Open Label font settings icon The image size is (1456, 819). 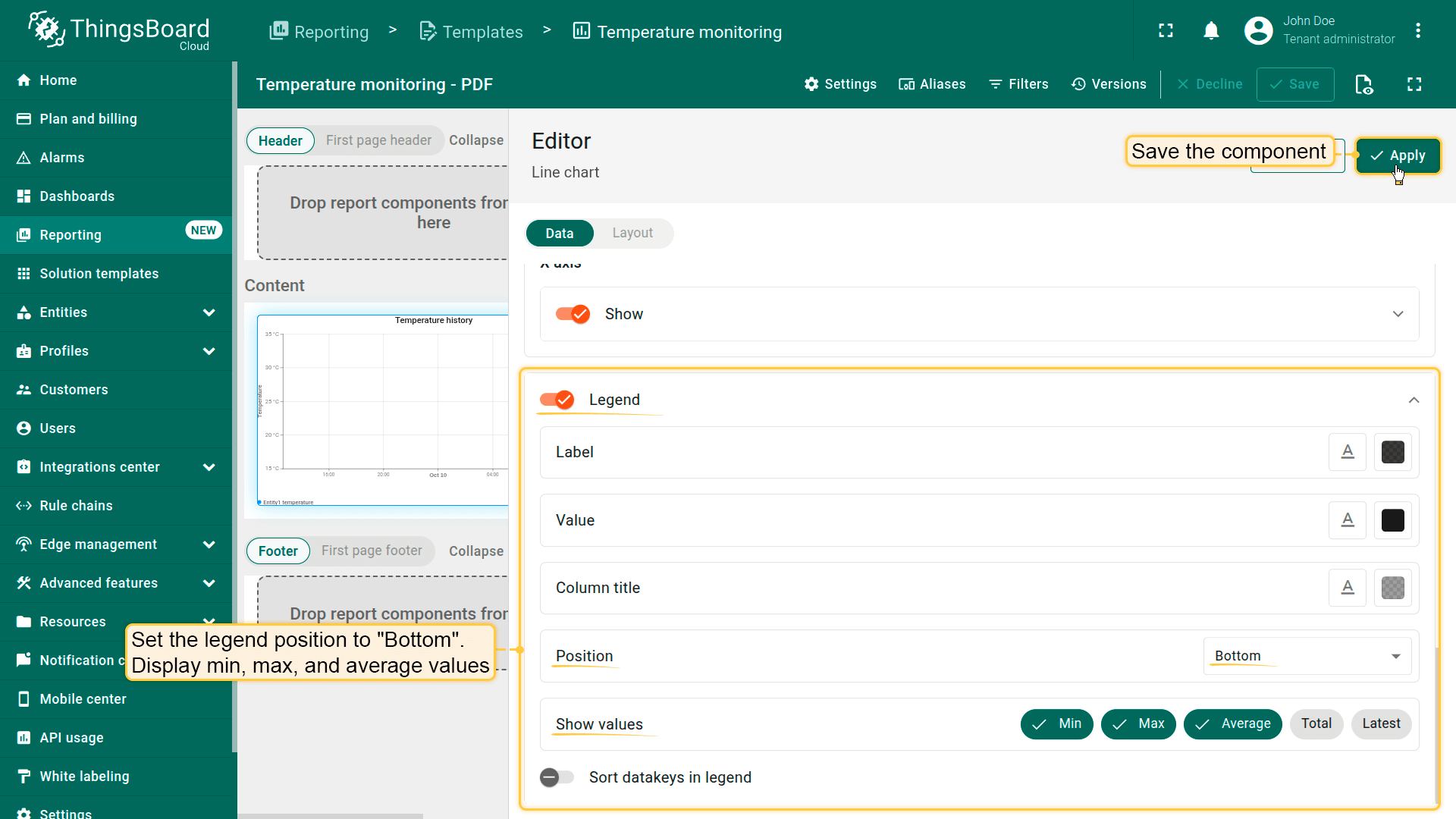pos(1347,452)
